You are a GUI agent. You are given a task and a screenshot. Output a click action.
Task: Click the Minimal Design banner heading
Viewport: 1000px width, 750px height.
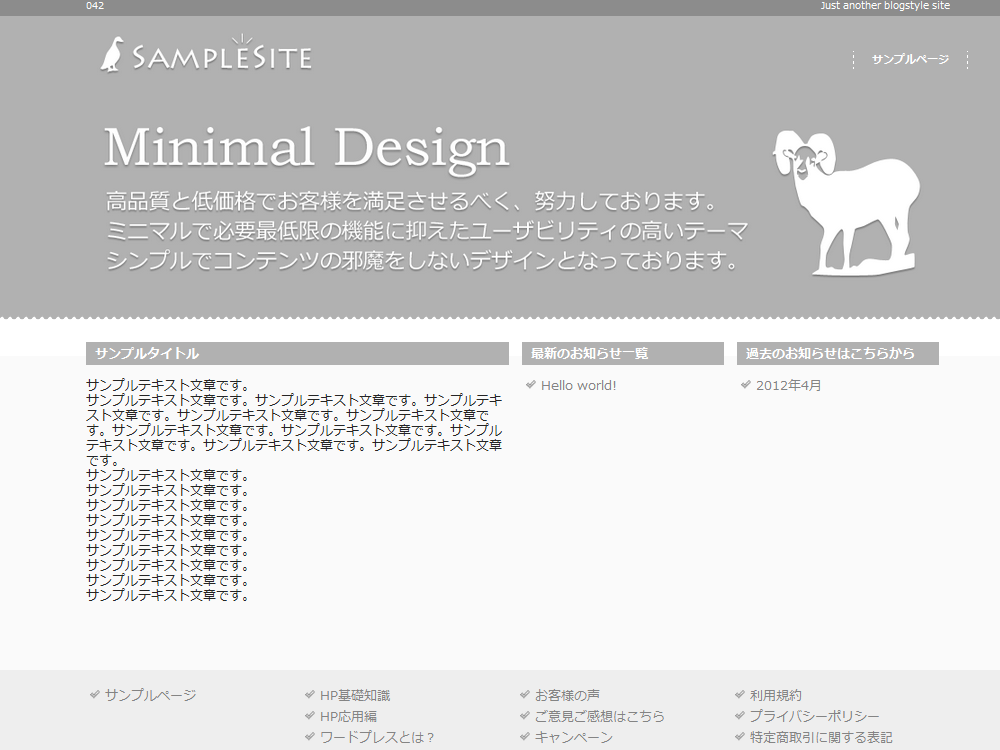pyautogui.click(x=306, y=149)
